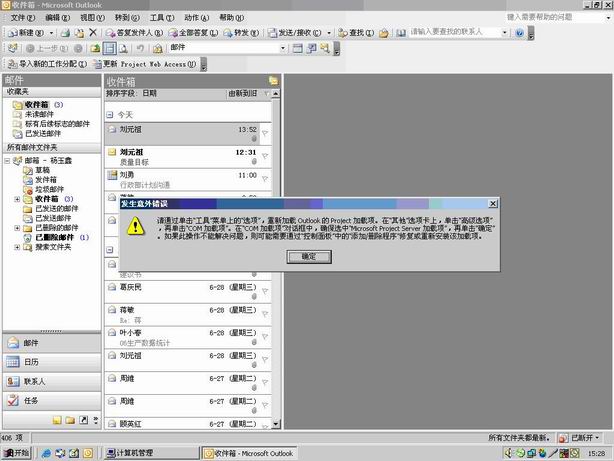Click 导入新的工作分配 toolbar button

coord(47,64)
